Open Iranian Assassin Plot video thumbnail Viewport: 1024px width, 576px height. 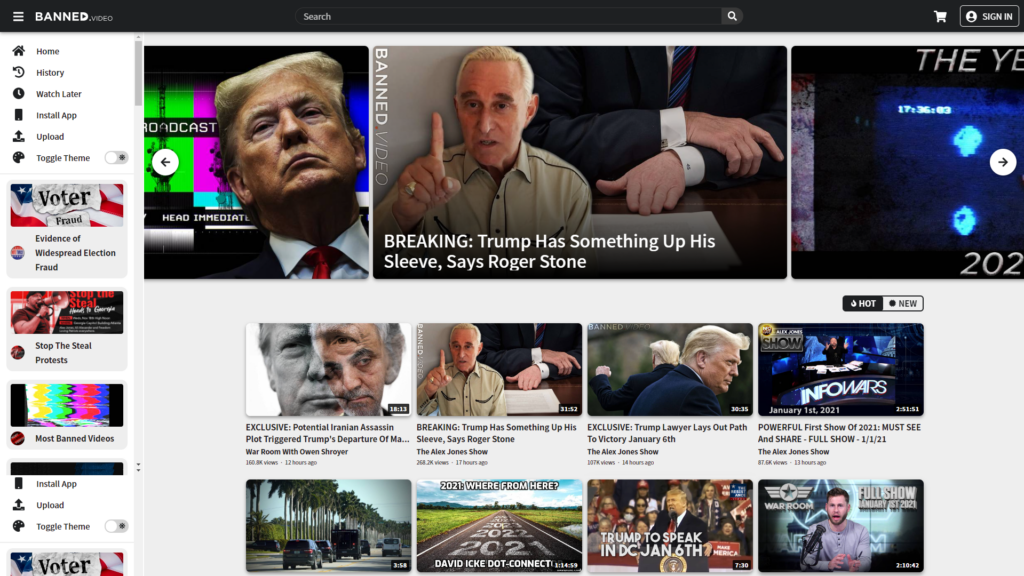pos(328,370)
